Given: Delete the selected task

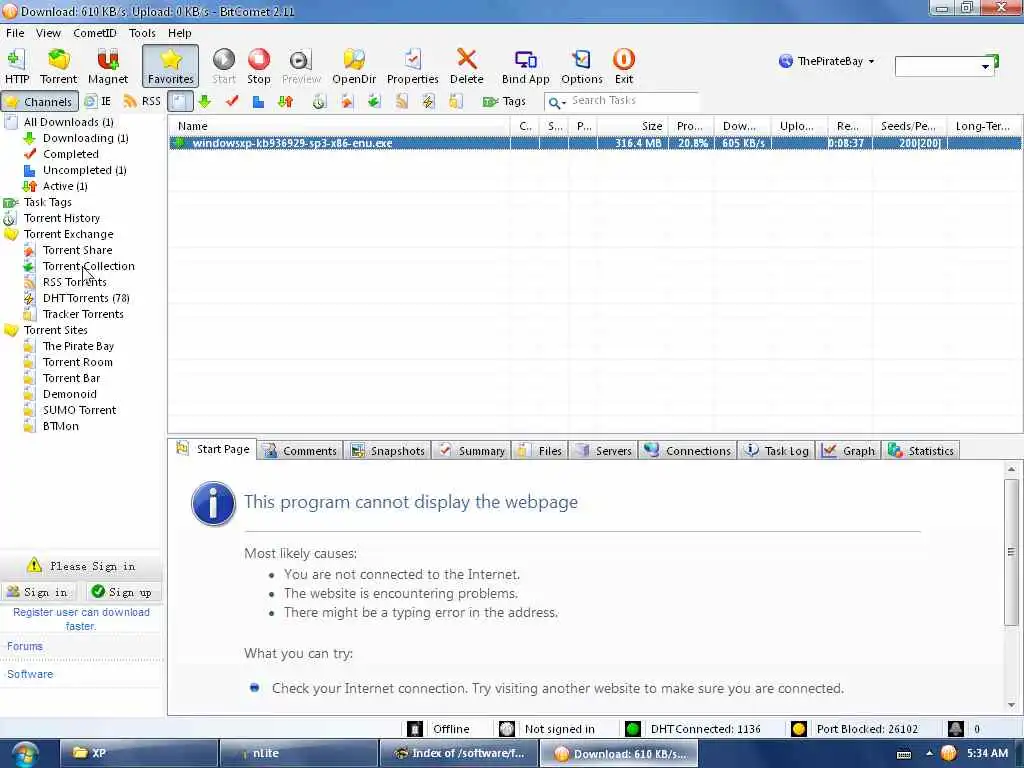Looking at the screenshot, I should 466,66.
